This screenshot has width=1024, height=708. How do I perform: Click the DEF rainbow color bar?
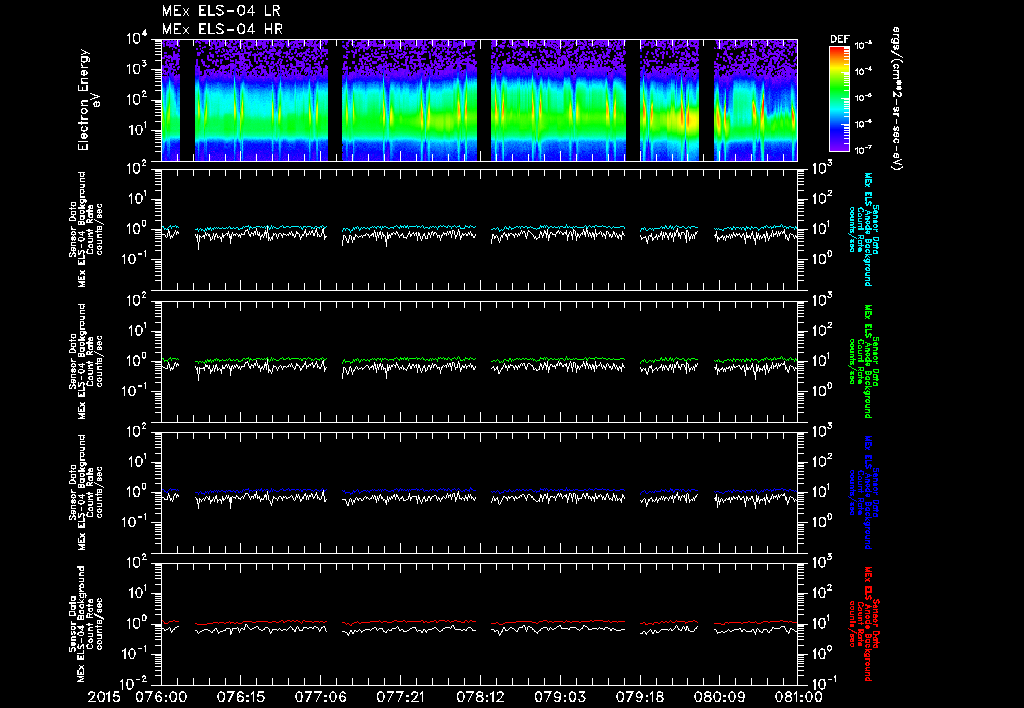coord(839,98)
